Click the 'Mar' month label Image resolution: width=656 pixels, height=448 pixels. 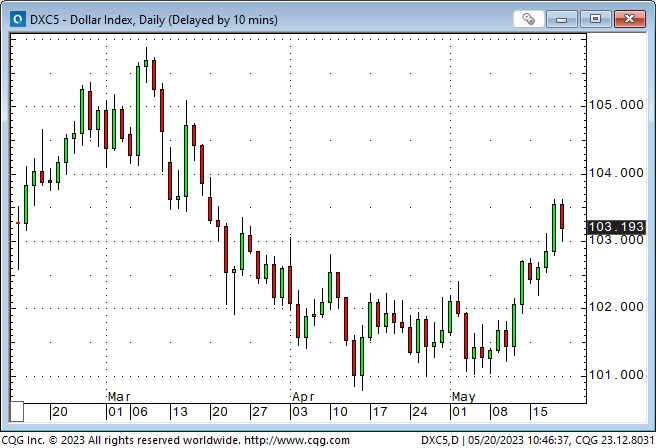point(119,397)
